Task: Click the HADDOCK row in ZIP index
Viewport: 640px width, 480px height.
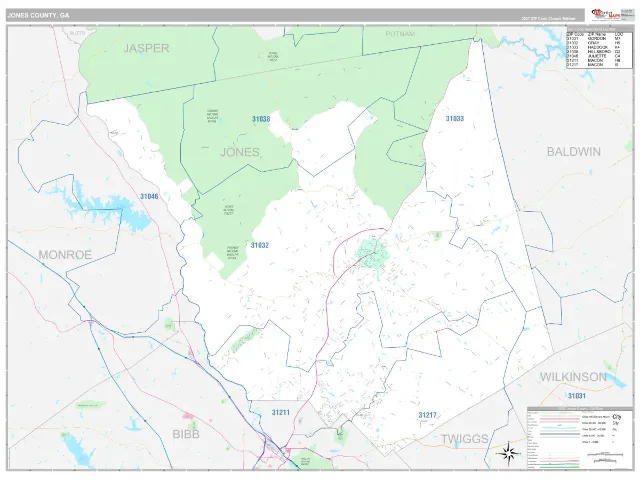Action: [x=595, y=47]
